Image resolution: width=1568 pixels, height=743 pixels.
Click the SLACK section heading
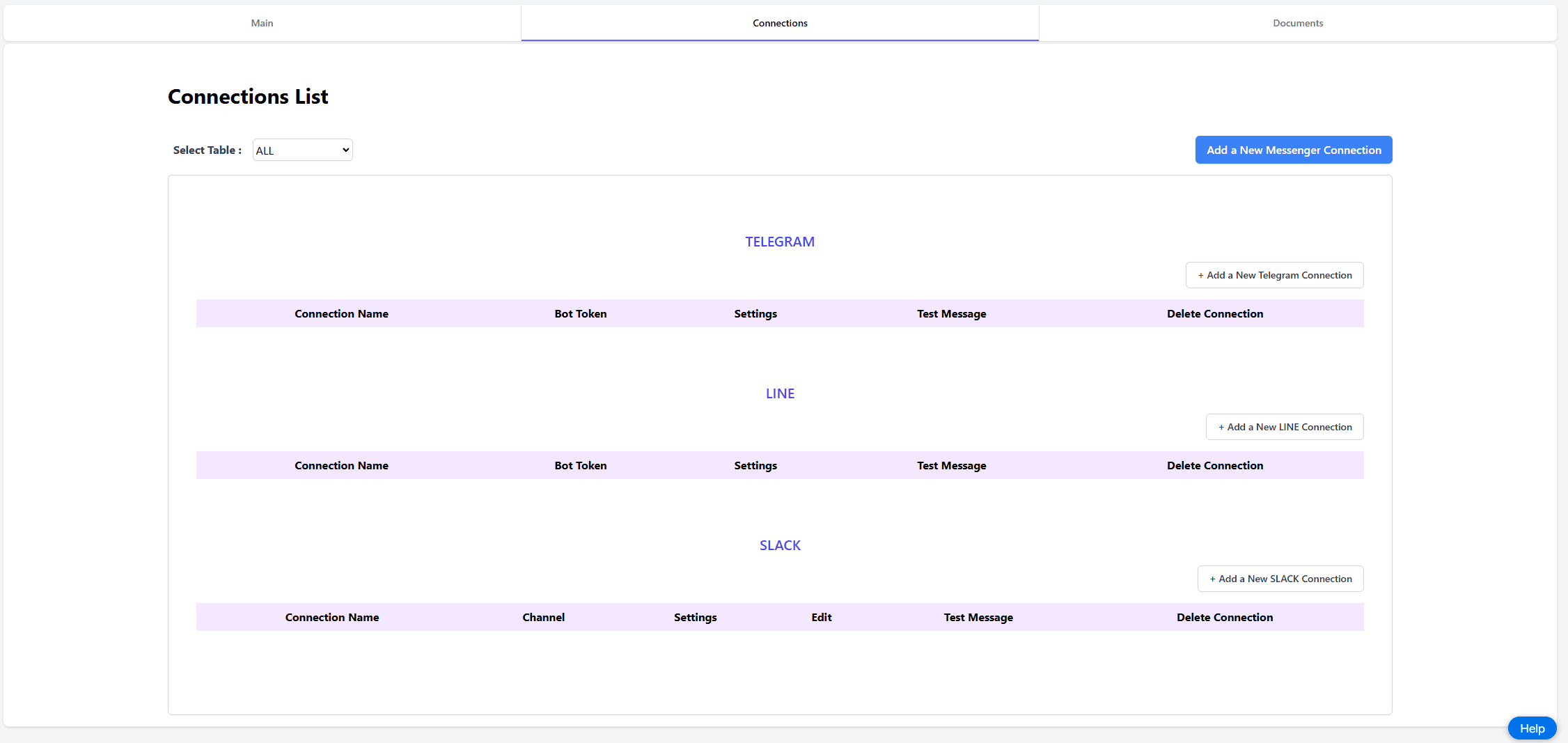(780, 545)
